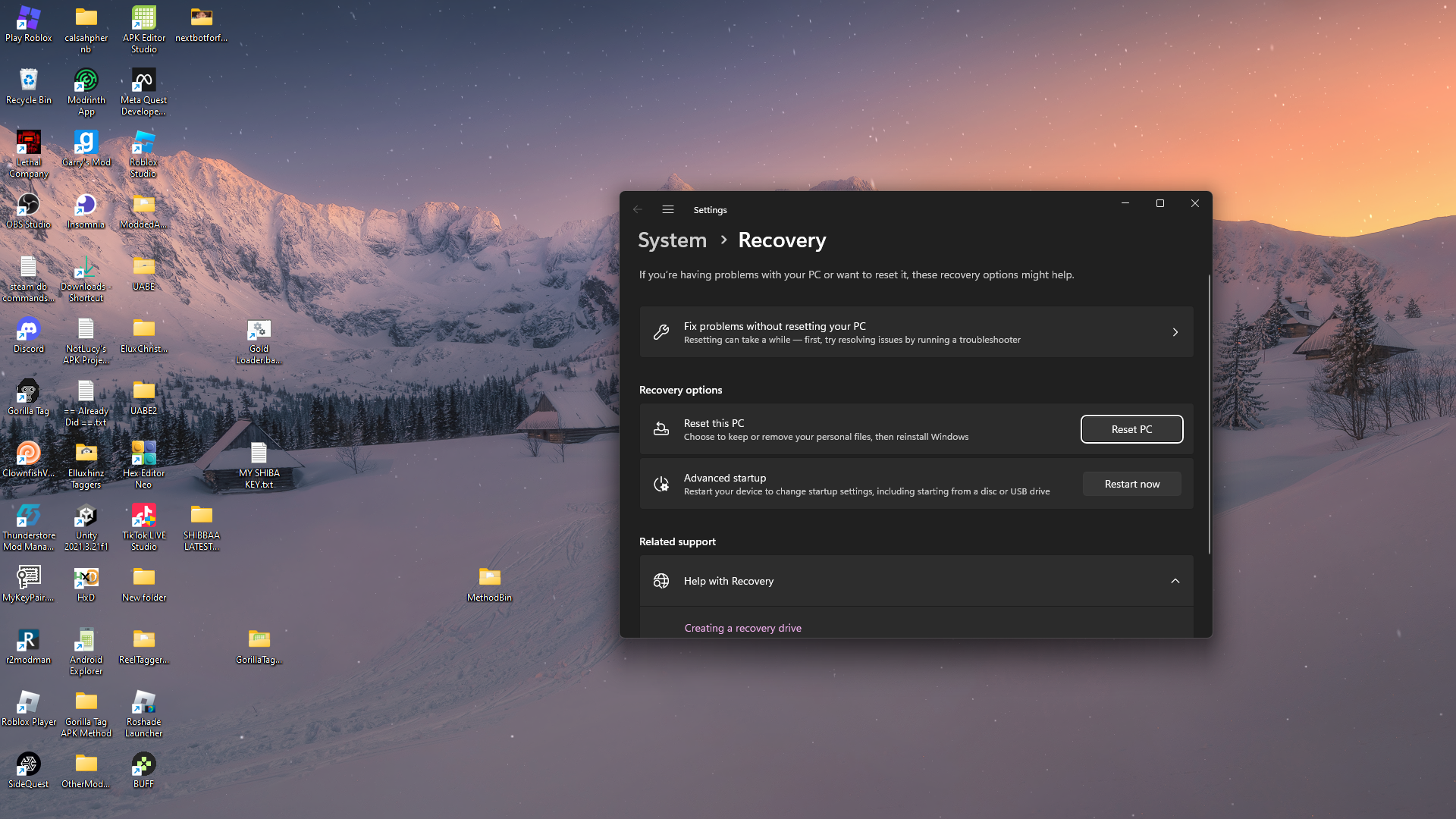Click the Settings window vertical scrollbar

point(1209,414)
